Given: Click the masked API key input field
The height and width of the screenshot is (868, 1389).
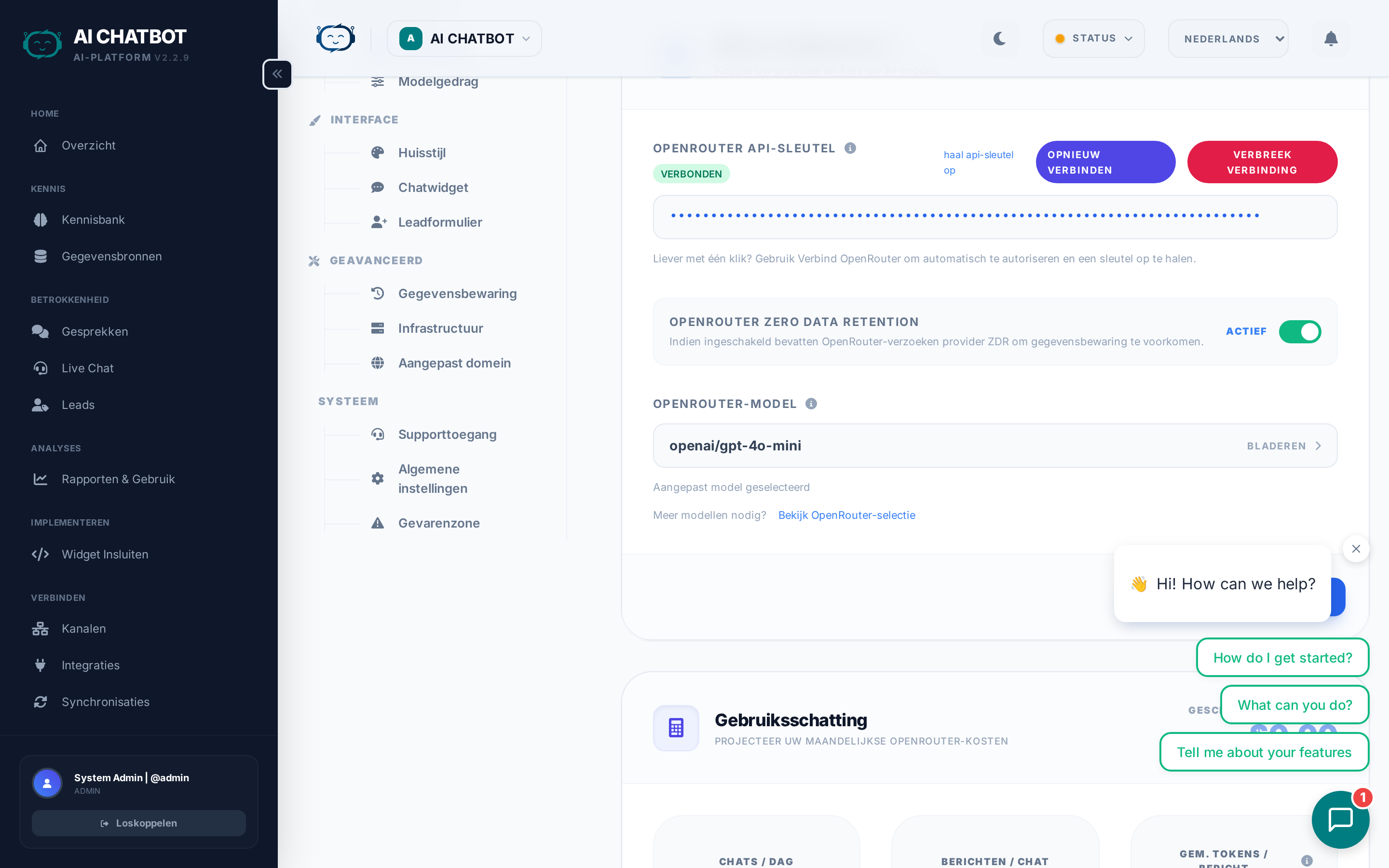Looking at the screenshot, I should pyautogui.click(x=994, y=217).
